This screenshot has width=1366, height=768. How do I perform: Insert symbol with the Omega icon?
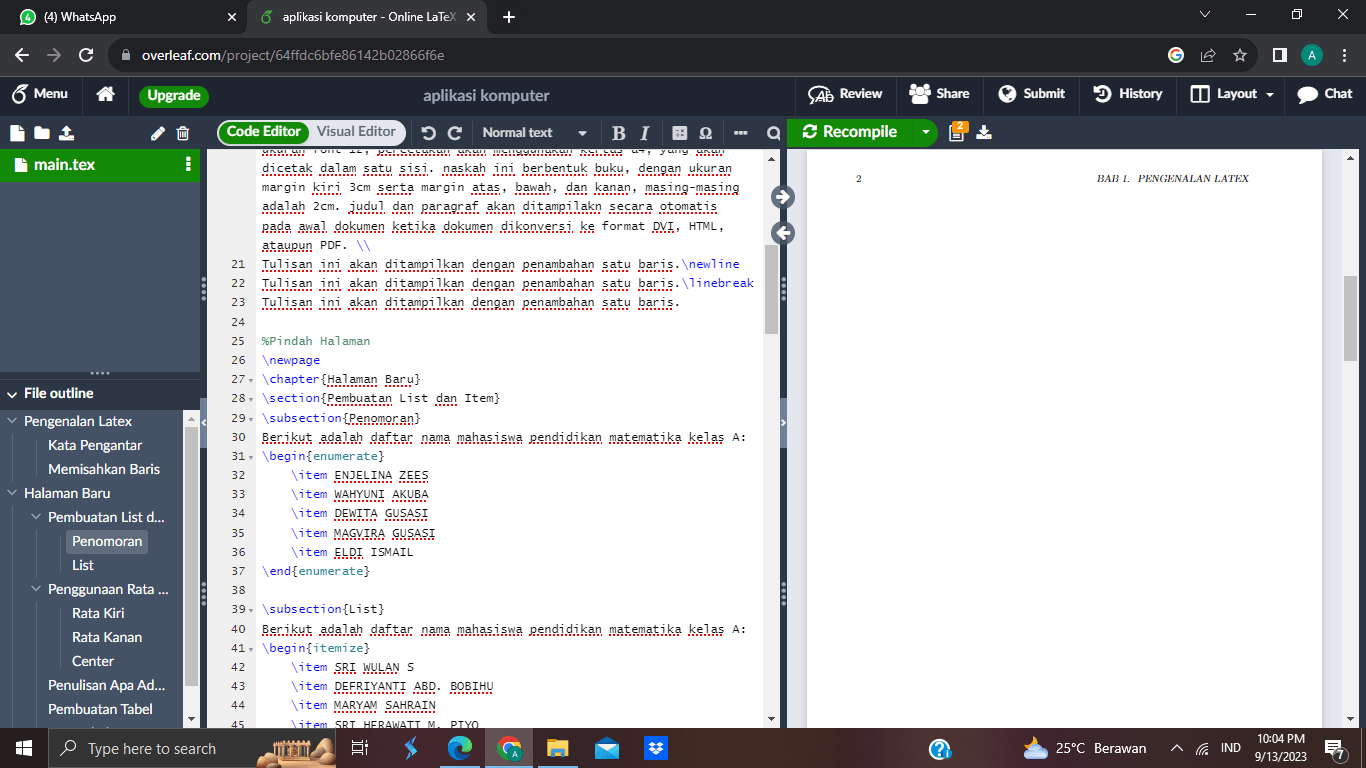[706, 133]
